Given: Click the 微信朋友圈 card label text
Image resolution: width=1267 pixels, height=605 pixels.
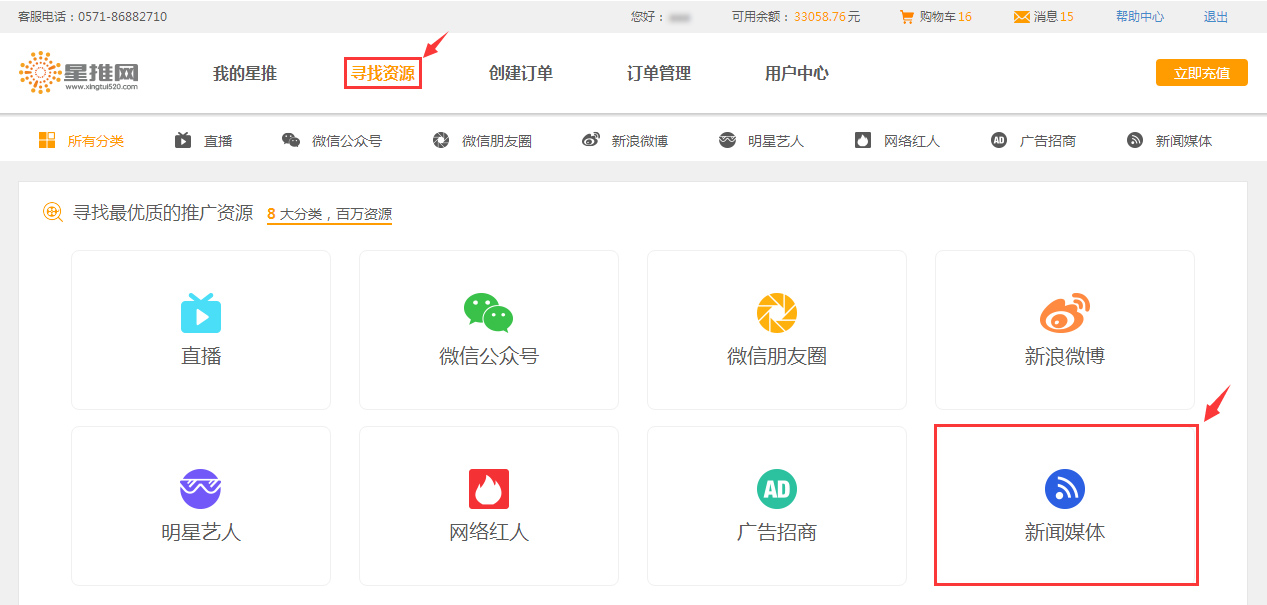Looking at the screenshot, I should [x=777, y=357].
